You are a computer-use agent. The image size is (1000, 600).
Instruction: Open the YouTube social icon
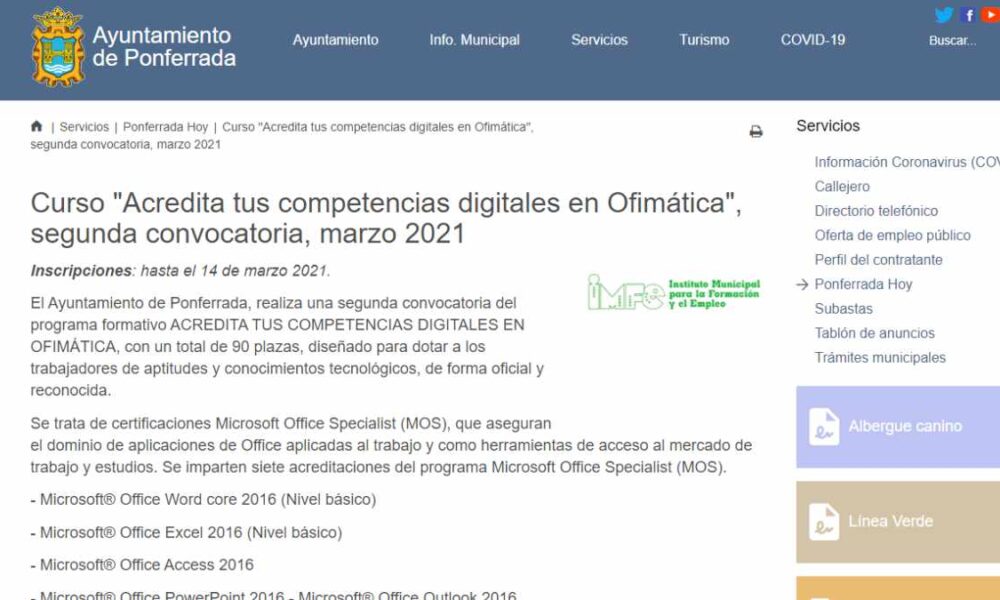coord(990,14)
